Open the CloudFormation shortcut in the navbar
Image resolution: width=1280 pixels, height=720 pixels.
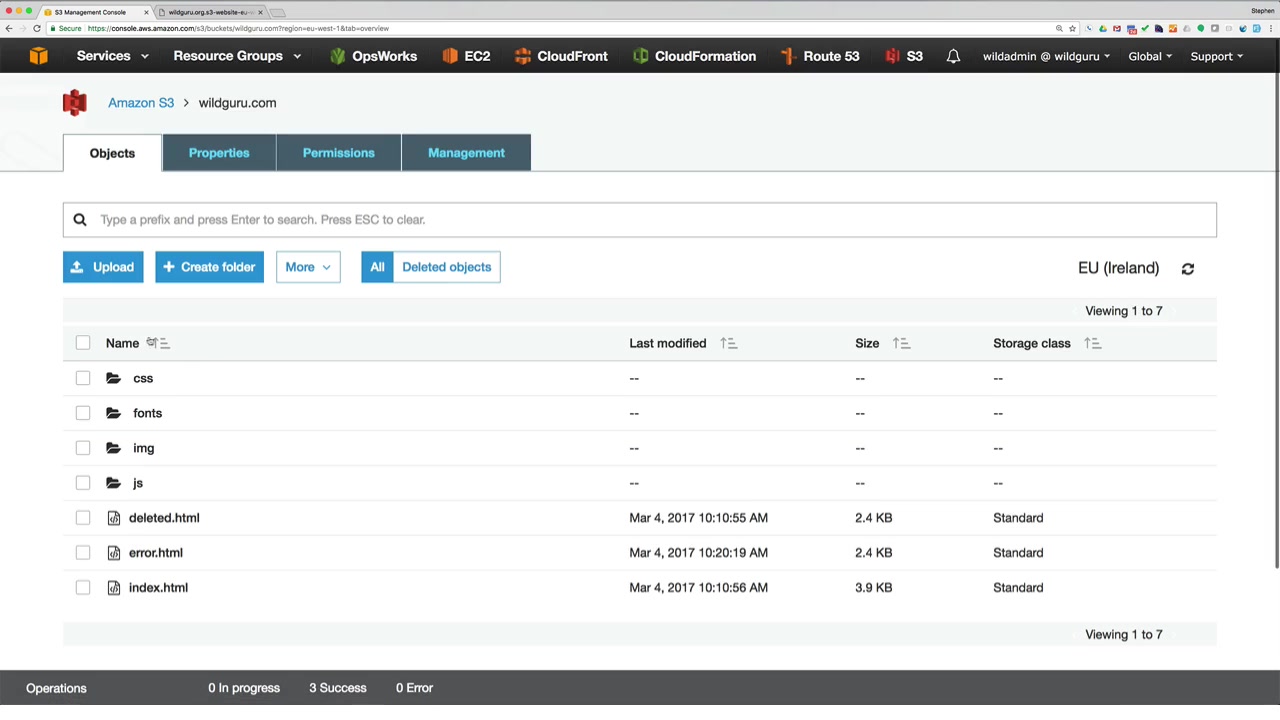point(694,56)
